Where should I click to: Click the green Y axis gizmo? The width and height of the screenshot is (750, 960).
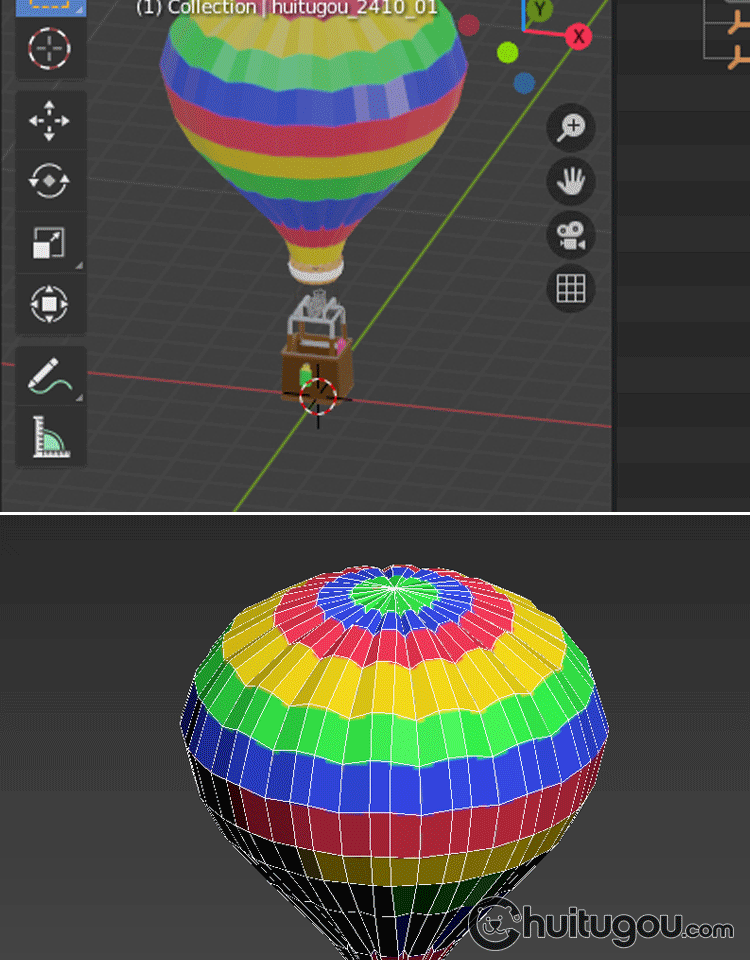tap(540, 10)
